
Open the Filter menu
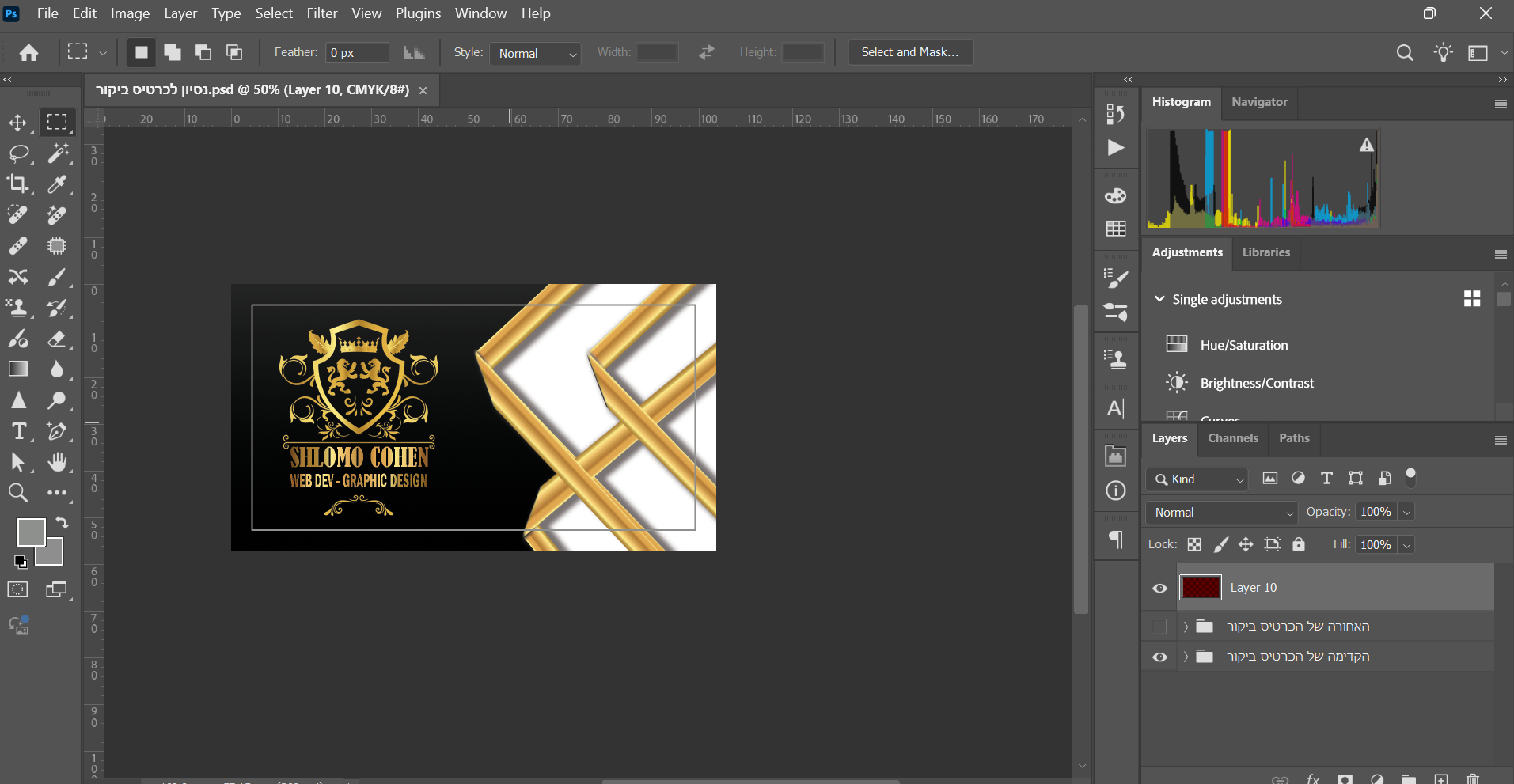321,13
